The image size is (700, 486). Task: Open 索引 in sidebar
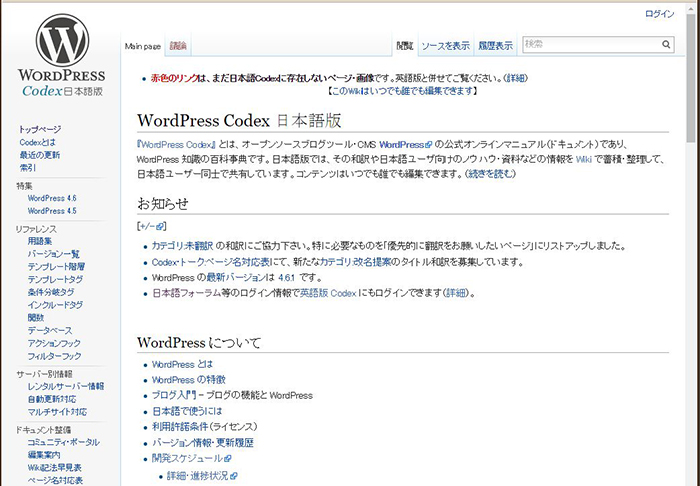pos(27,168)
